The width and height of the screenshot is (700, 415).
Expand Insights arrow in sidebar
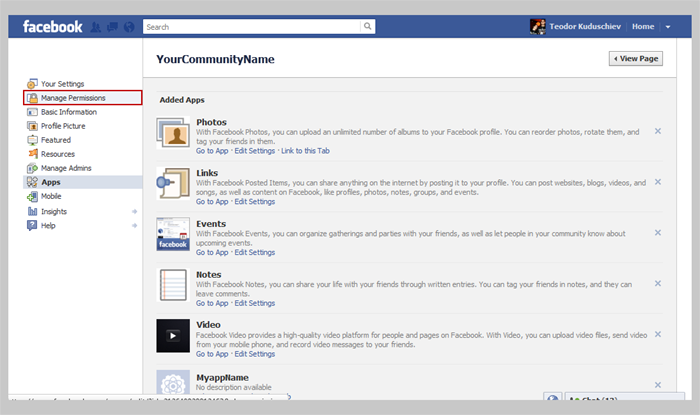pos(134,212)
